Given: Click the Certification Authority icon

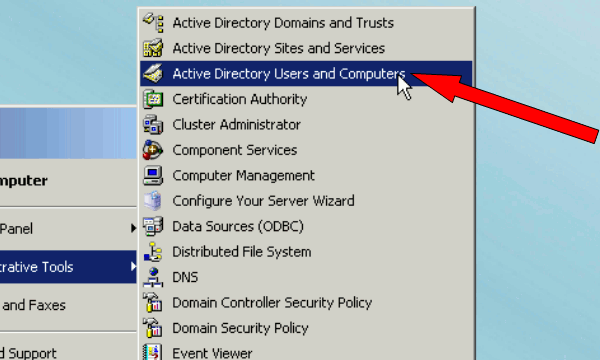Looking at the screenshot, I should [153, 99].
